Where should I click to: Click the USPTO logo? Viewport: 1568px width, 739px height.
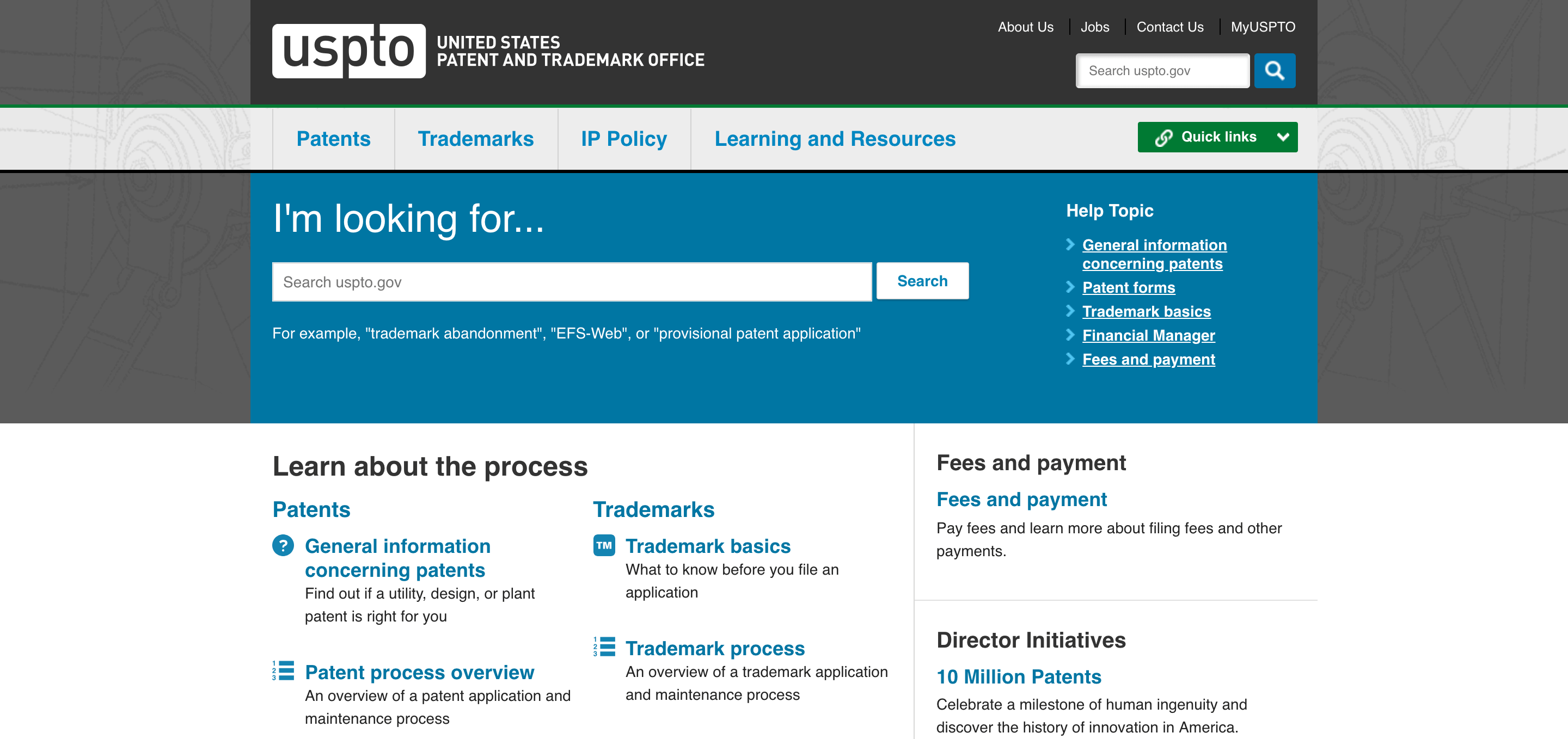coord(348,51)
